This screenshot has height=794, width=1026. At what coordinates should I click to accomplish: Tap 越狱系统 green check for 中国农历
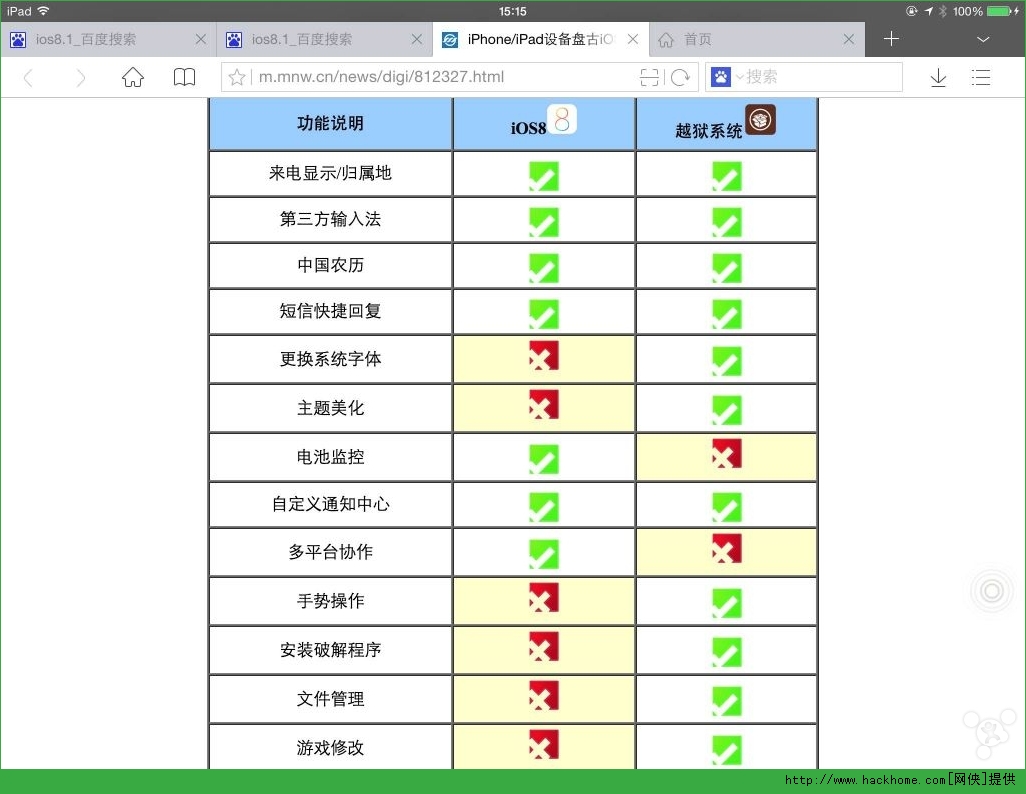pos(727,268)
